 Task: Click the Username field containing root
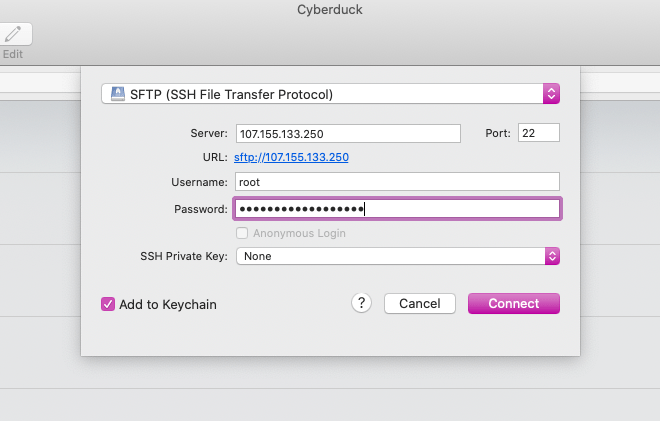(397, 182)
